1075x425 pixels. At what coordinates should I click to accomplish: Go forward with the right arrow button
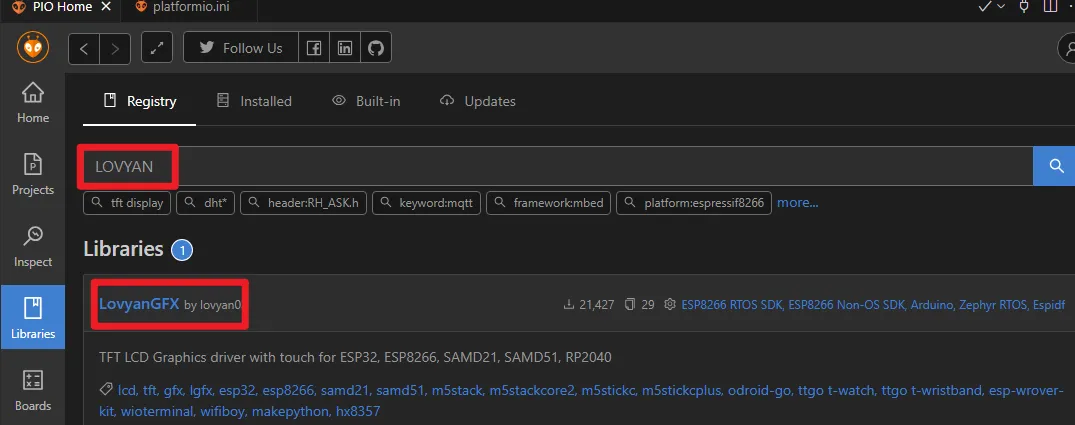(115, 48)
